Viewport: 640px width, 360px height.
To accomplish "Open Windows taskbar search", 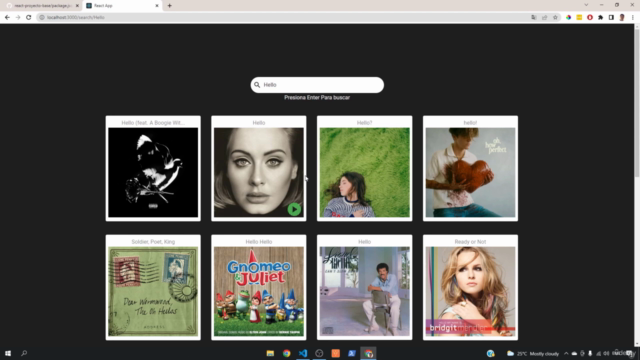I will (x=24, y=353).
